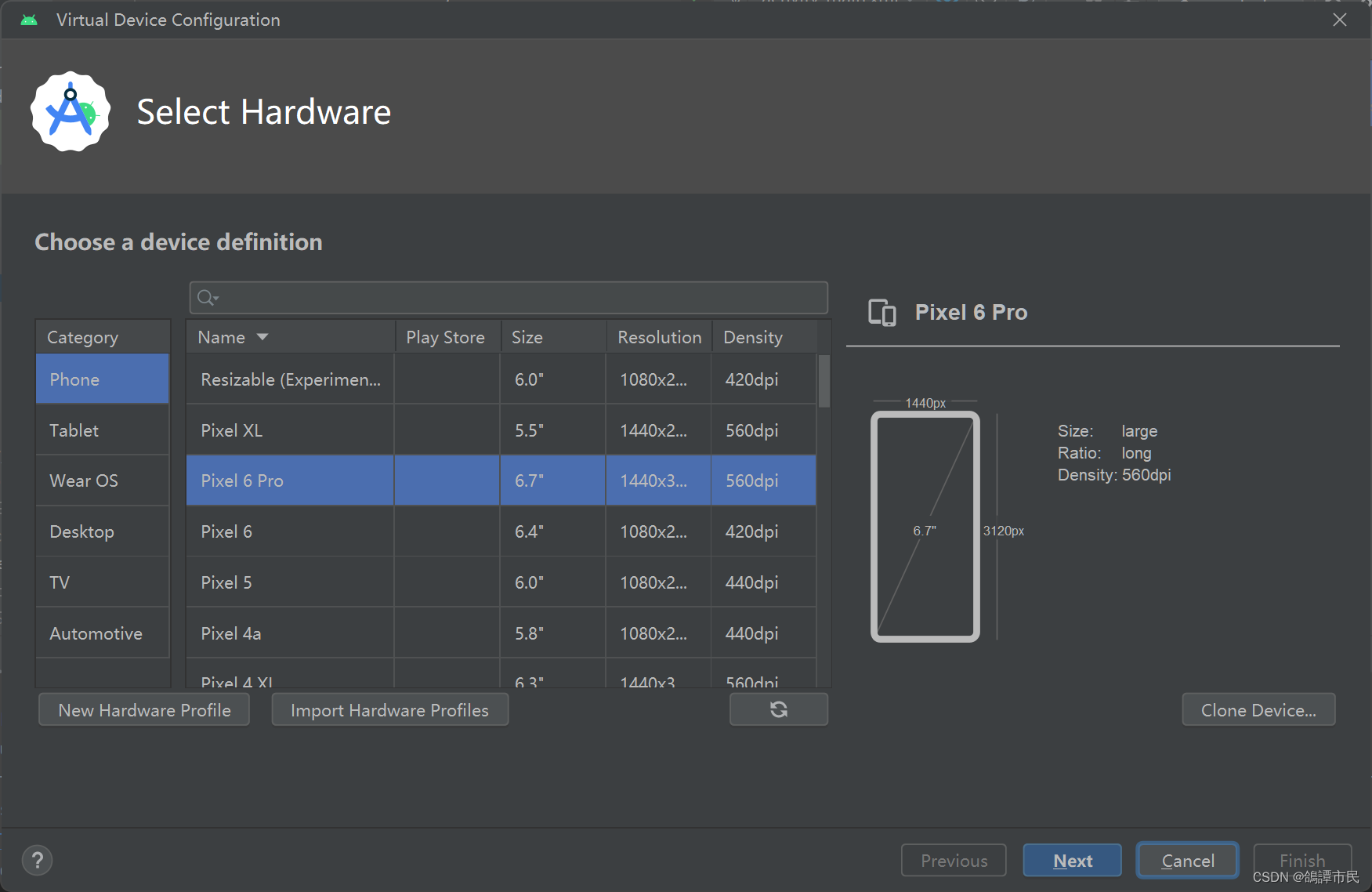Select Pixel 5 device row
The width and height of the screenshot is (1372, 892).
pos(501,582)
